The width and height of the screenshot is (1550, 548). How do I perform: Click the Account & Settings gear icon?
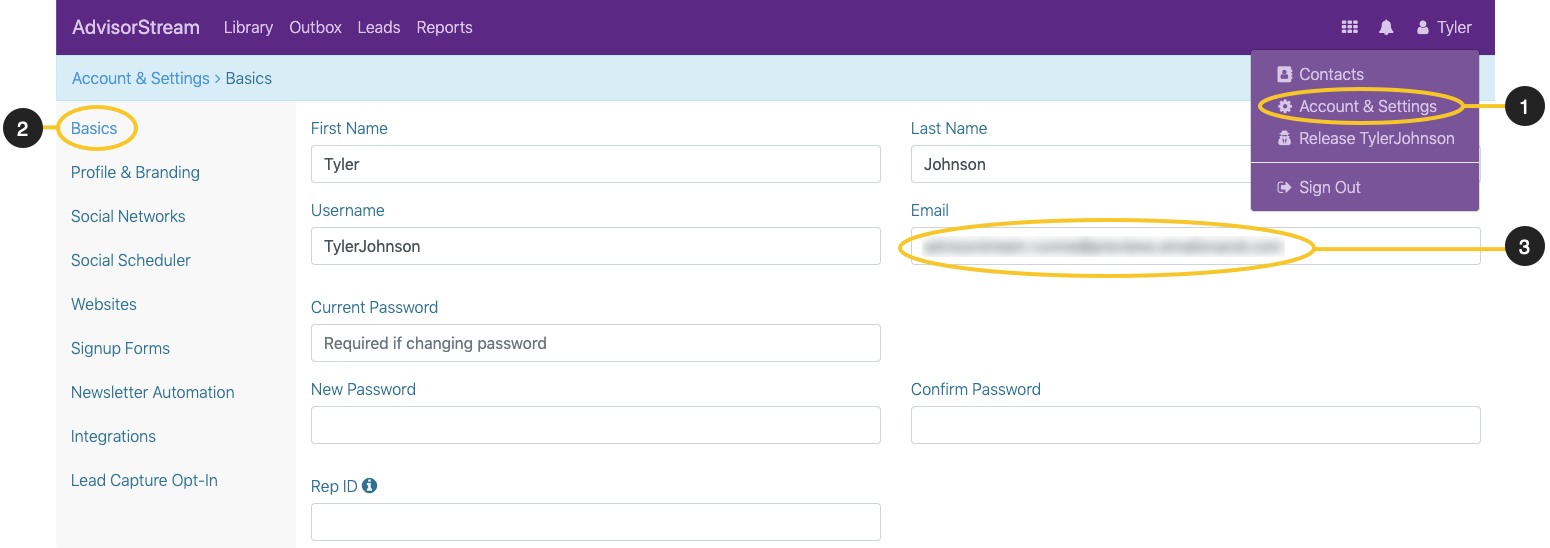tap(1285, 106)
